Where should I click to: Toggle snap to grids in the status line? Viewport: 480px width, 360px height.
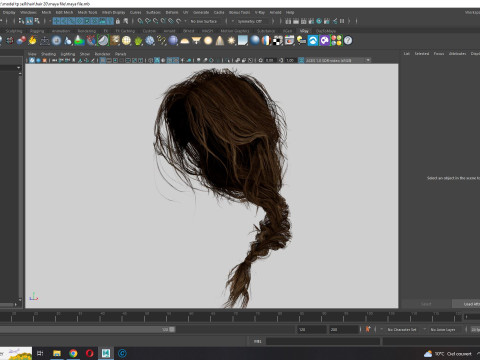coord(140,21)
